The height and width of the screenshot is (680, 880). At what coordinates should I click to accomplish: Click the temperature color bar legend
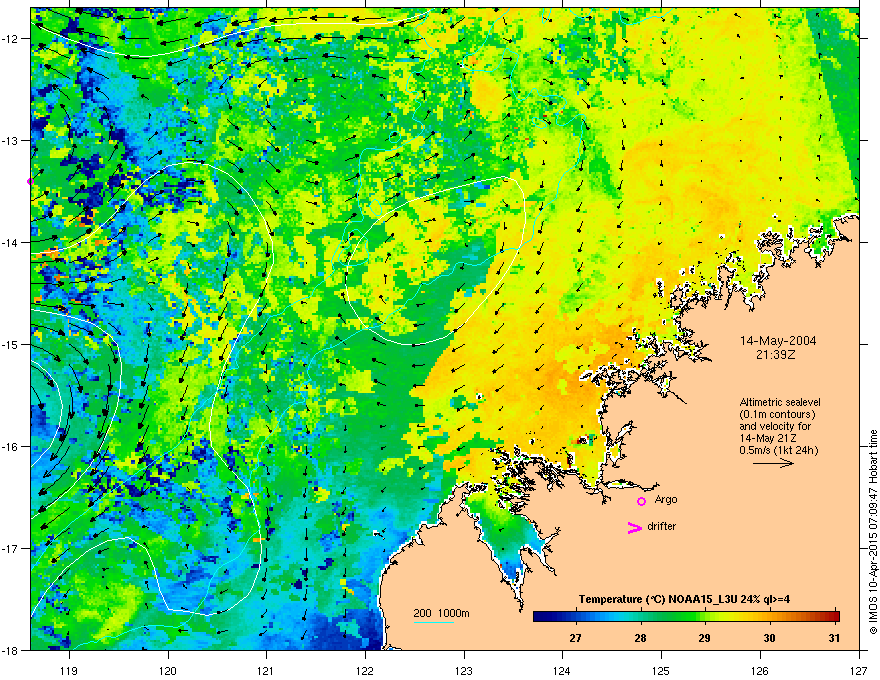coord(686,616)
